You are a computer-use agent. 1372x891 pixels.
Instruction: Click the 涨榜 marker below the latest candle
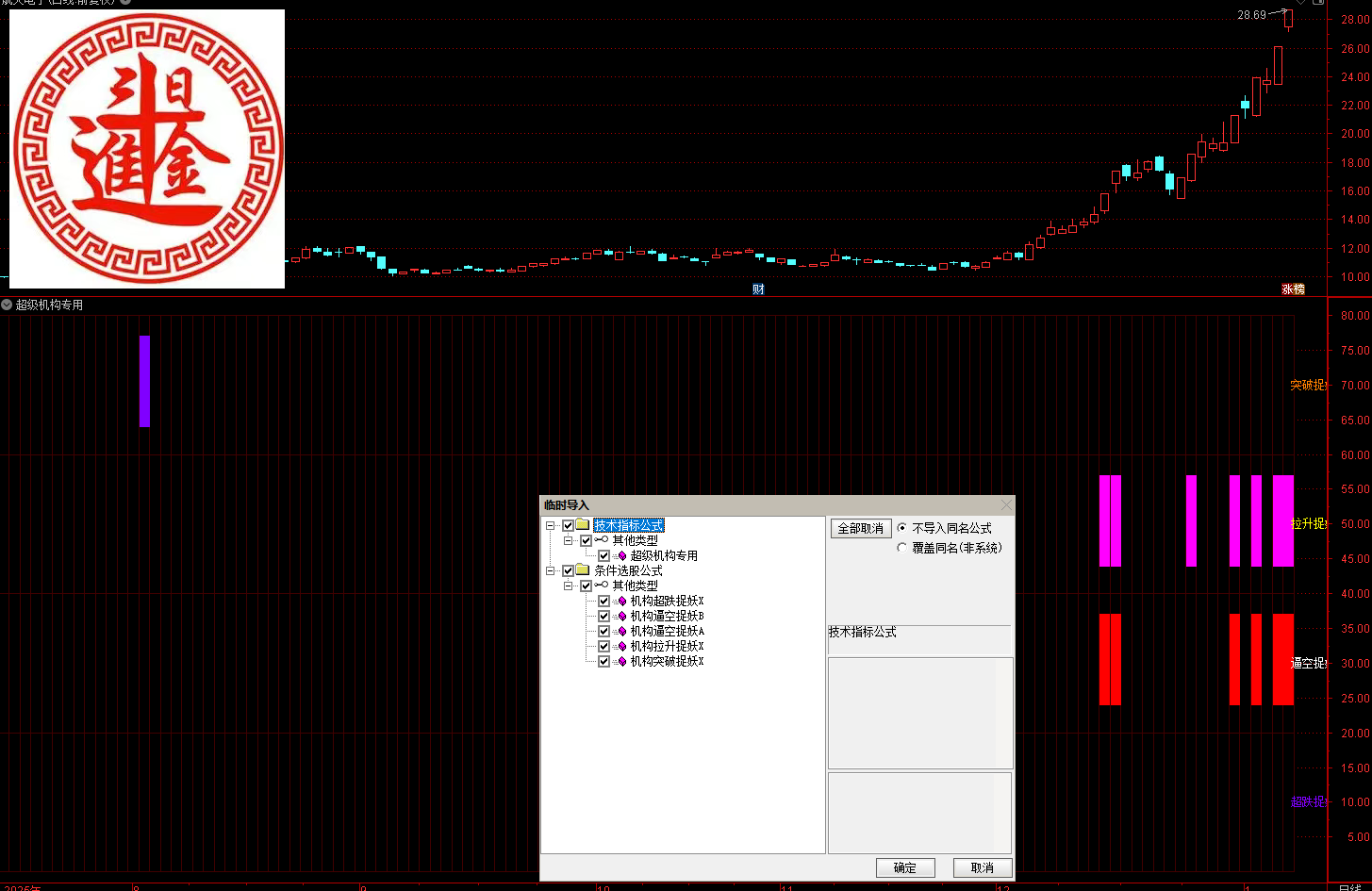click(x=1293, y=289)
